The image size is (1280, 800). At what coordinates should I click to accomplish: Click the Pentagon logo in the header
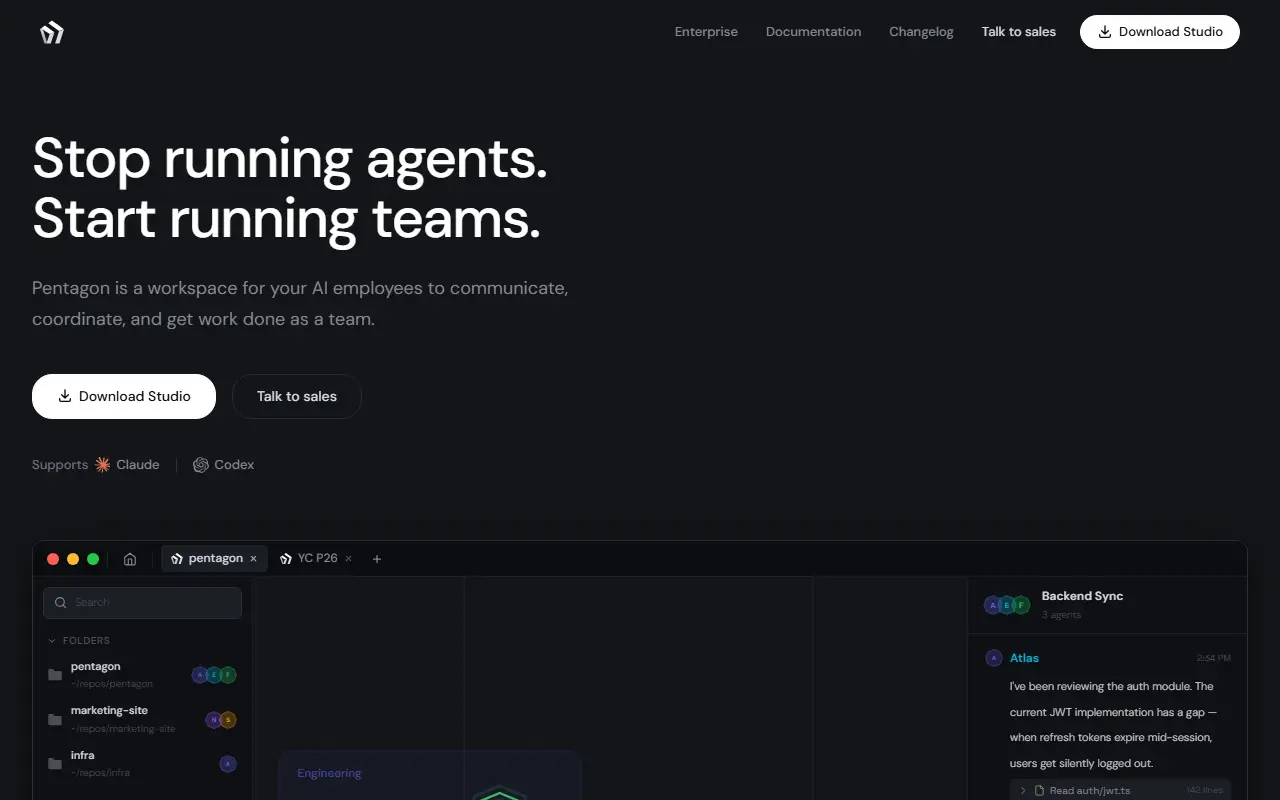(51, 33)
